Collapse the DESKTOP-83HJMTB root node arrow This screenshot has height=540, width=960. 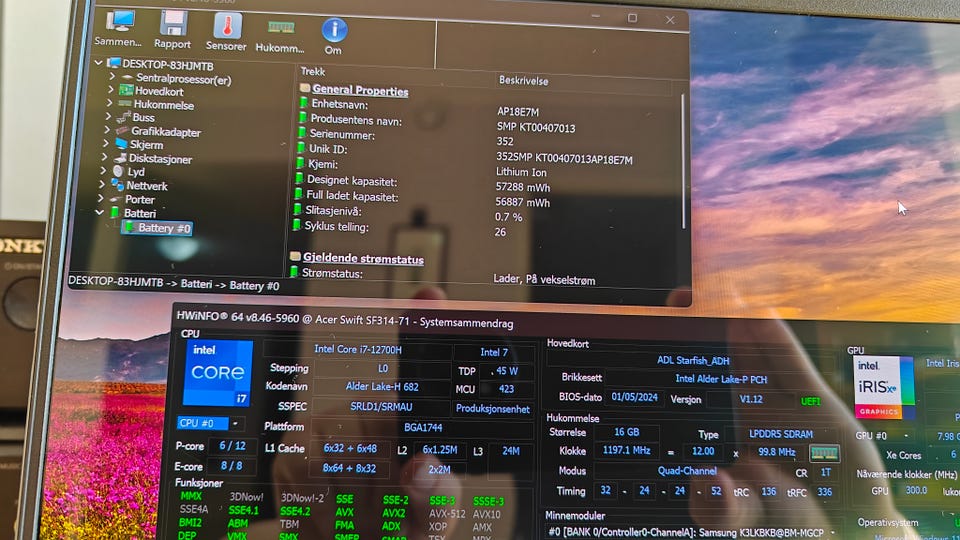(x=99, y=62)
